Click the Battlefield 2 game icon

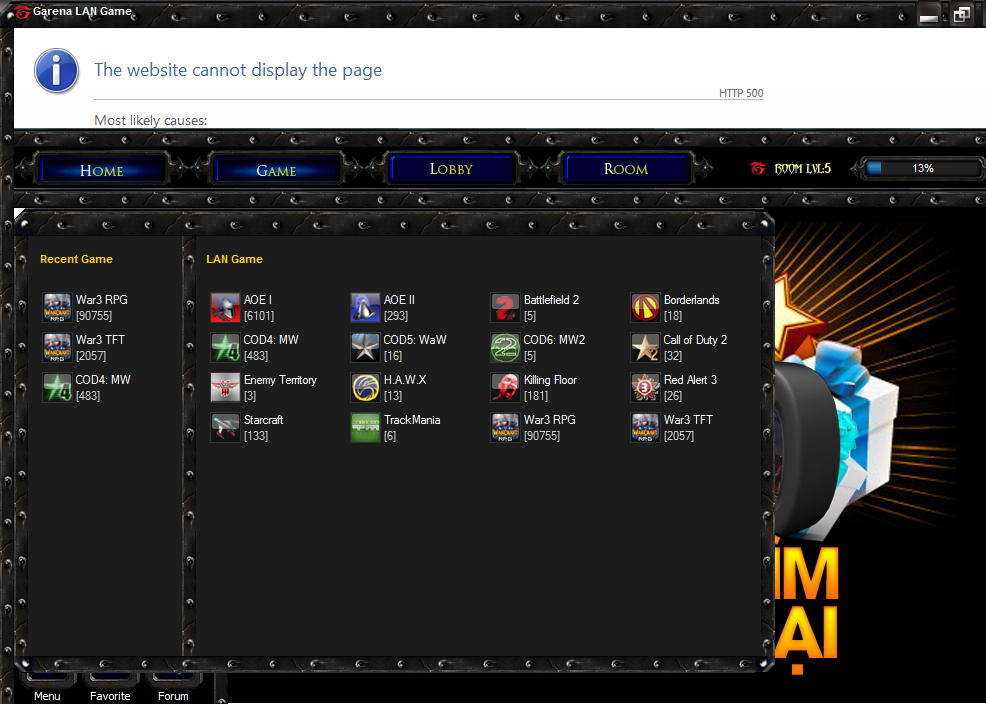coord(505,307)
